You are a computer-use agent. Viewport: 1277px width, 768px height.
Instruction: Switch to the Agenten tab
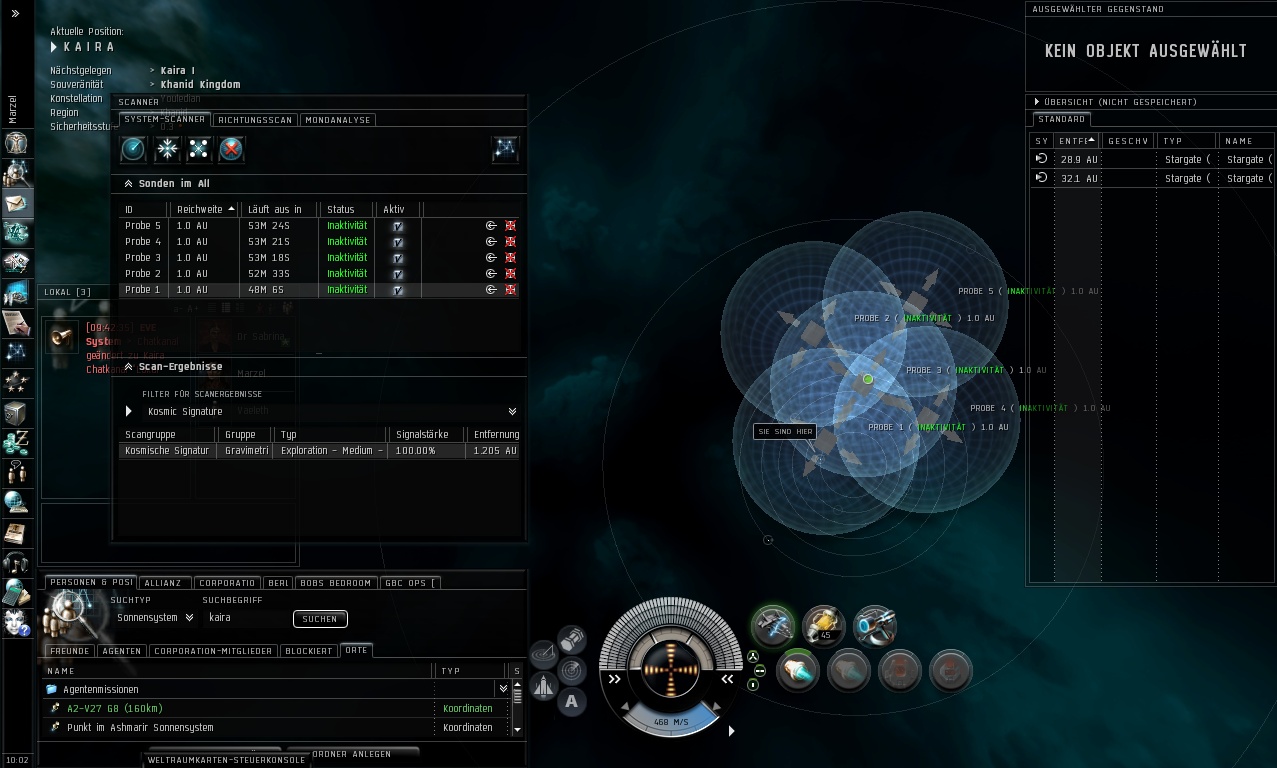click(x=122, y=651)
